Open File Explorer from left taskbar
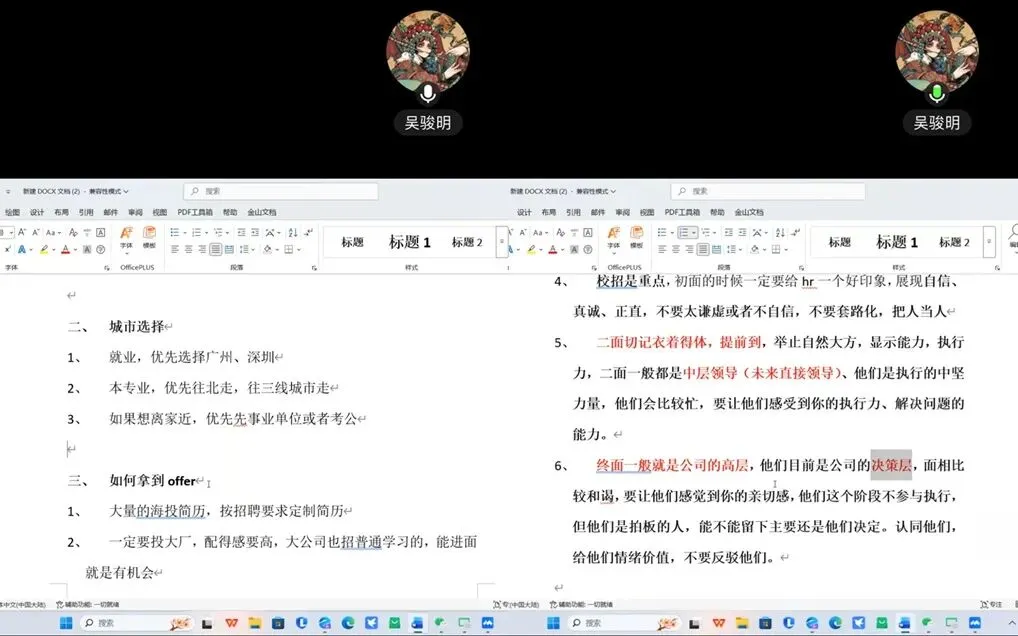 coord(254,623)
